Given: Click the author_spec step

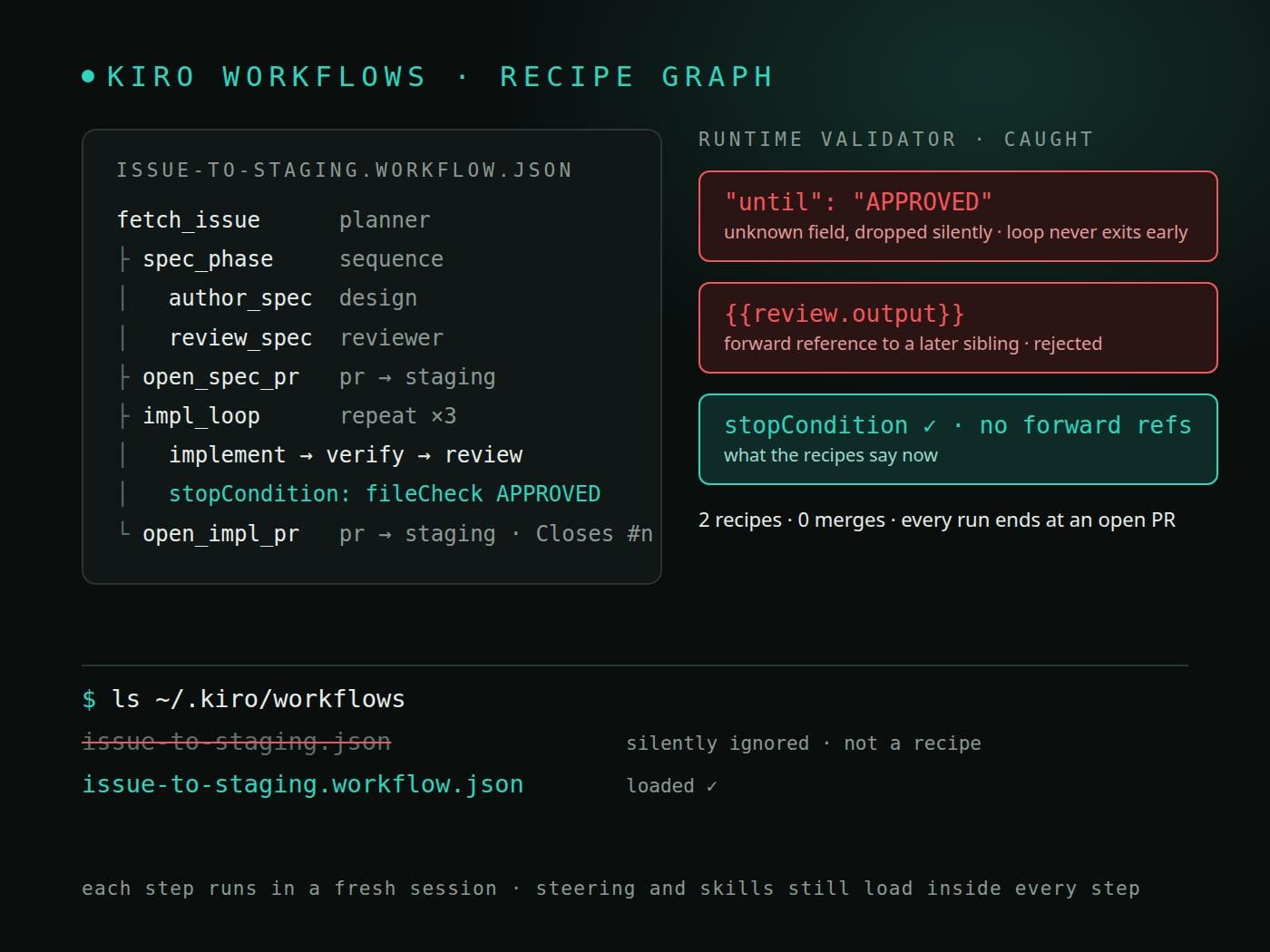Looking at the screenshot, I should point(240,298).
